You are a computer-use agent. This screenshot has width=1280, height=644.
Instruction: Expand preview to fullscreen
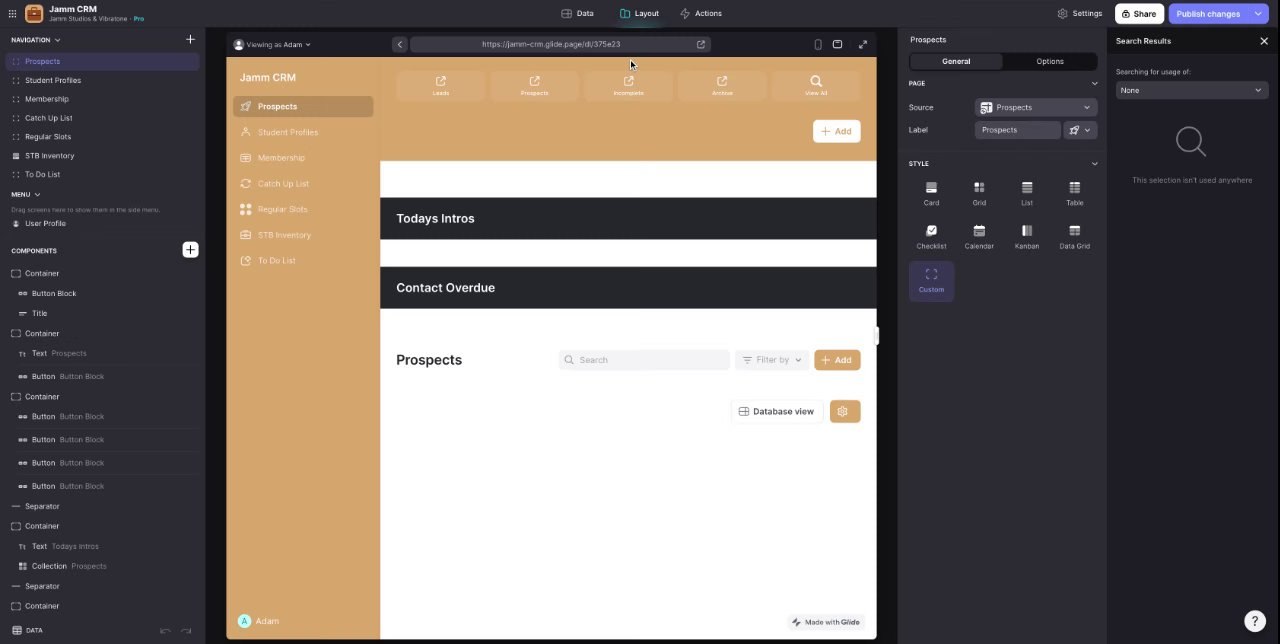click(863, 44)
